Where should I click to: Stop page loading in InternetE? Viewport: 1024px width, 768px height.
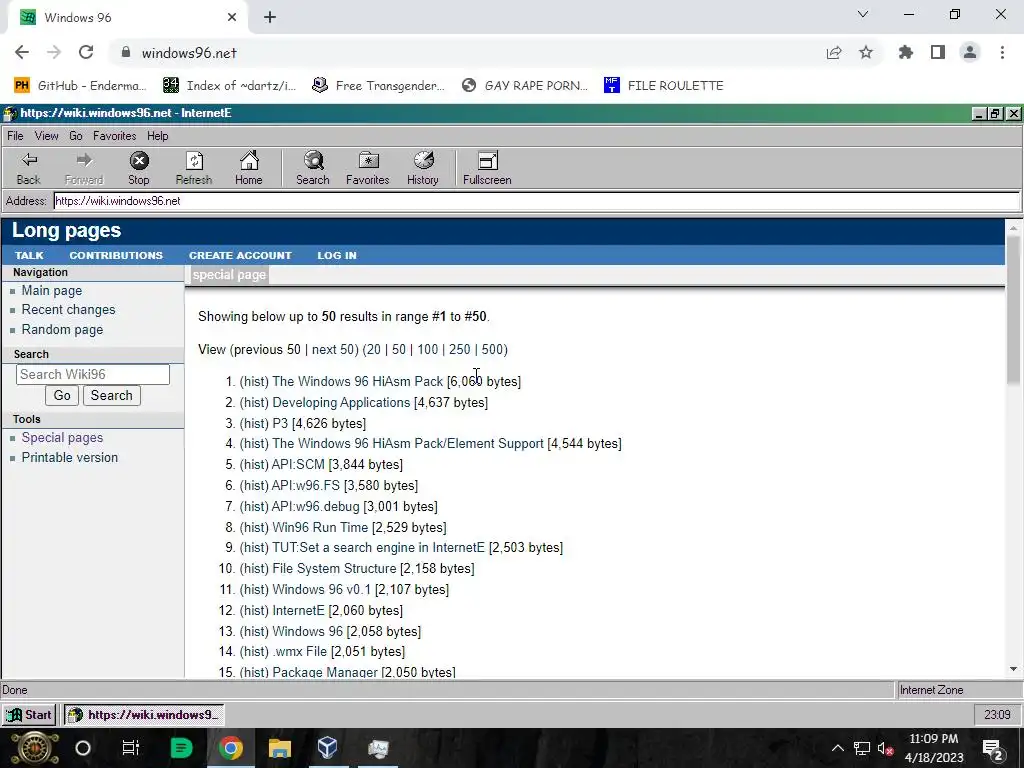pos(138,168)
